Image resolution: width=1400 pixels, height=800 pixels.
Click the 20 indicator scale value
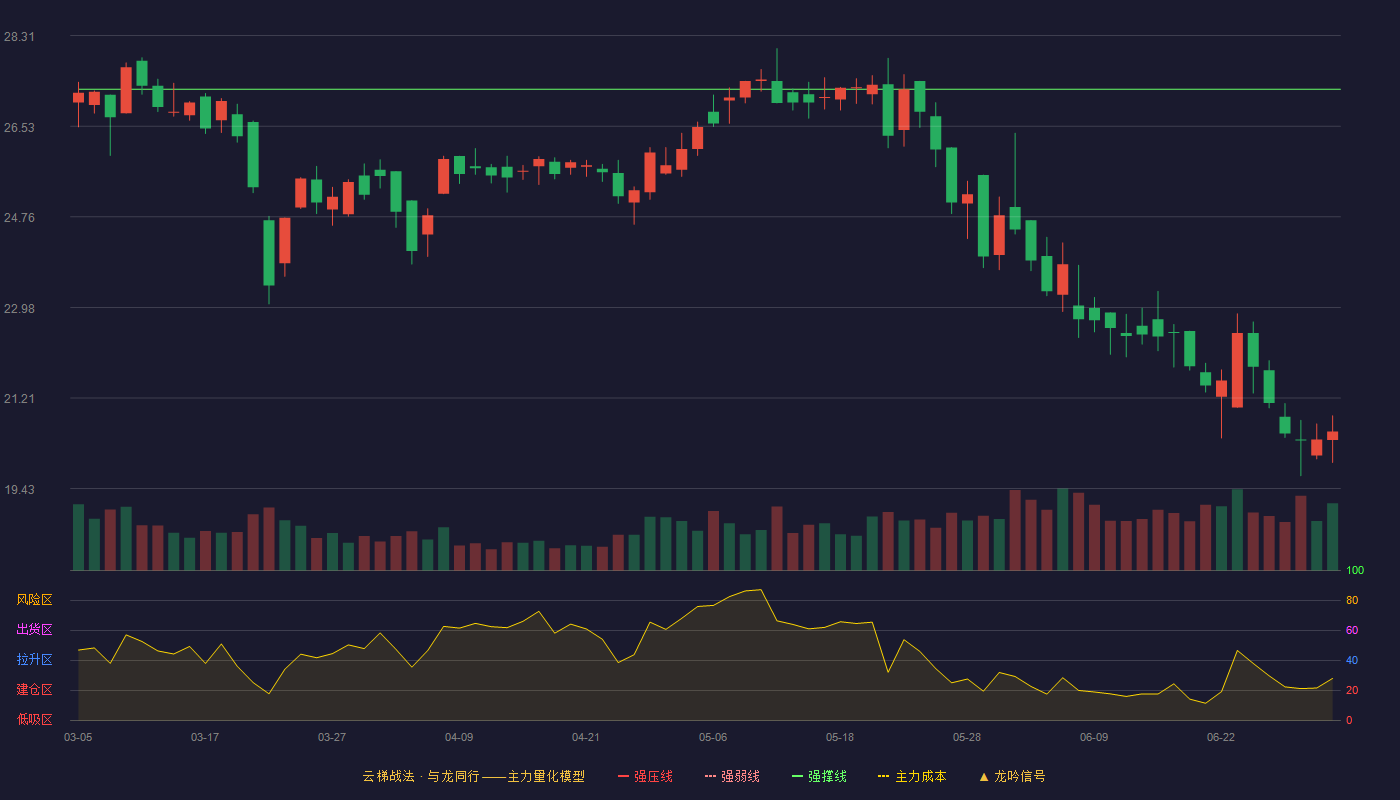[x=1352, y=690]
